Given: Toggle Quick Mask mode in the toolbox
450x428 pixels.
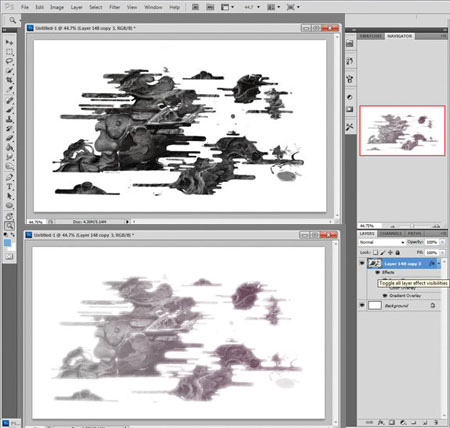Looking at the screenshot, I should (x=9, y=256).
